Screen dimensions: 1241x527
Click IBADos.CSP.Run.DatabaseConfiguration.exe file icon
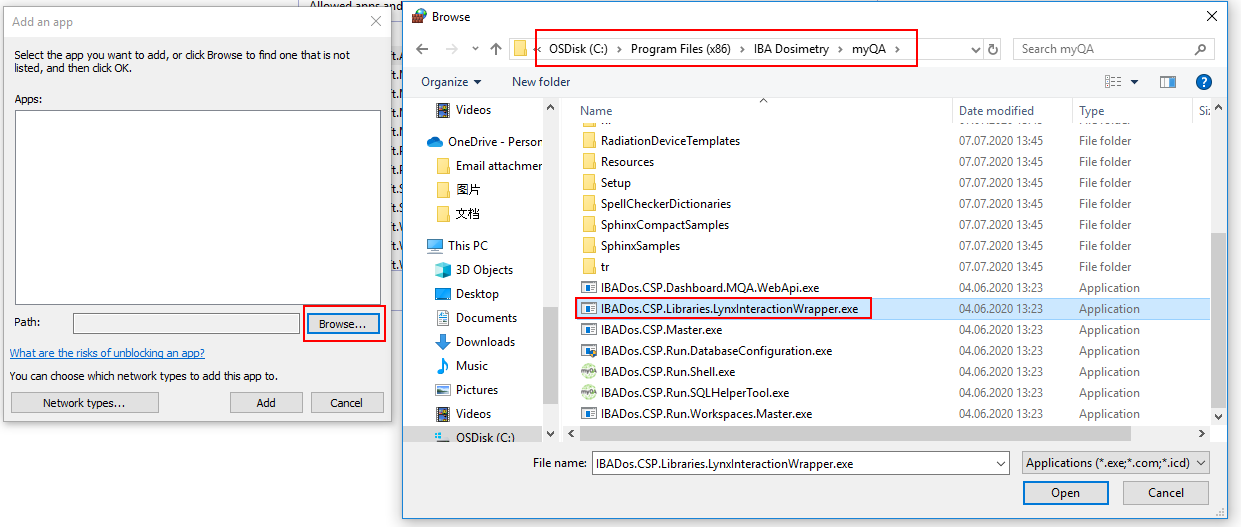pyautogui.click(x=589, y=351)
